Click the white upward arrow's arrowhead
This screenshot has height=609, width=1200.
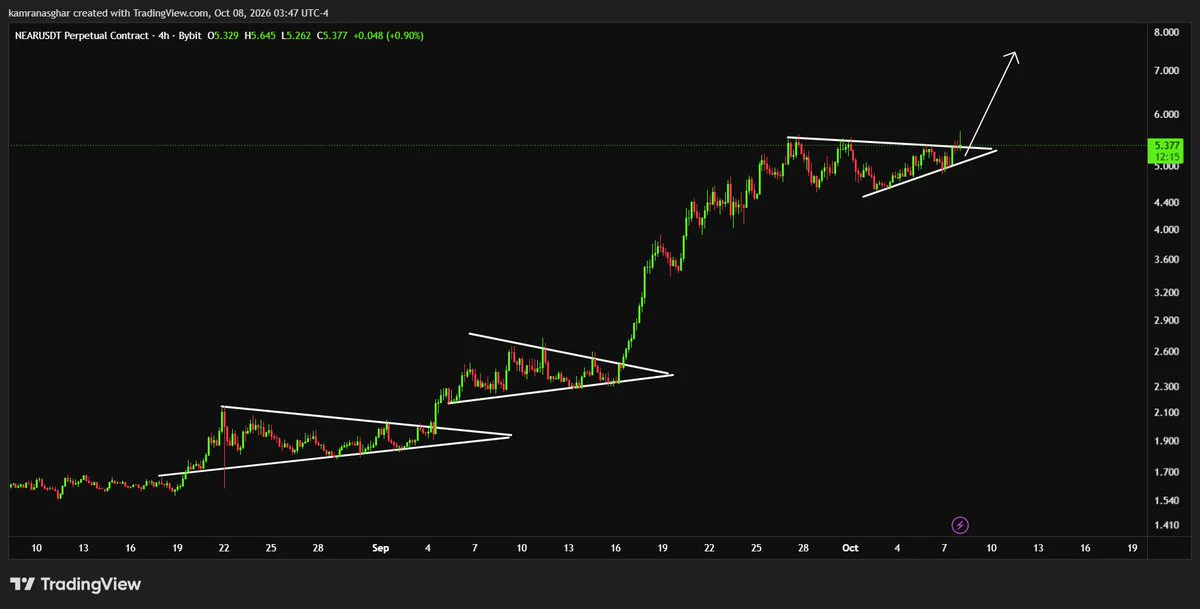tap(1012, 57)
